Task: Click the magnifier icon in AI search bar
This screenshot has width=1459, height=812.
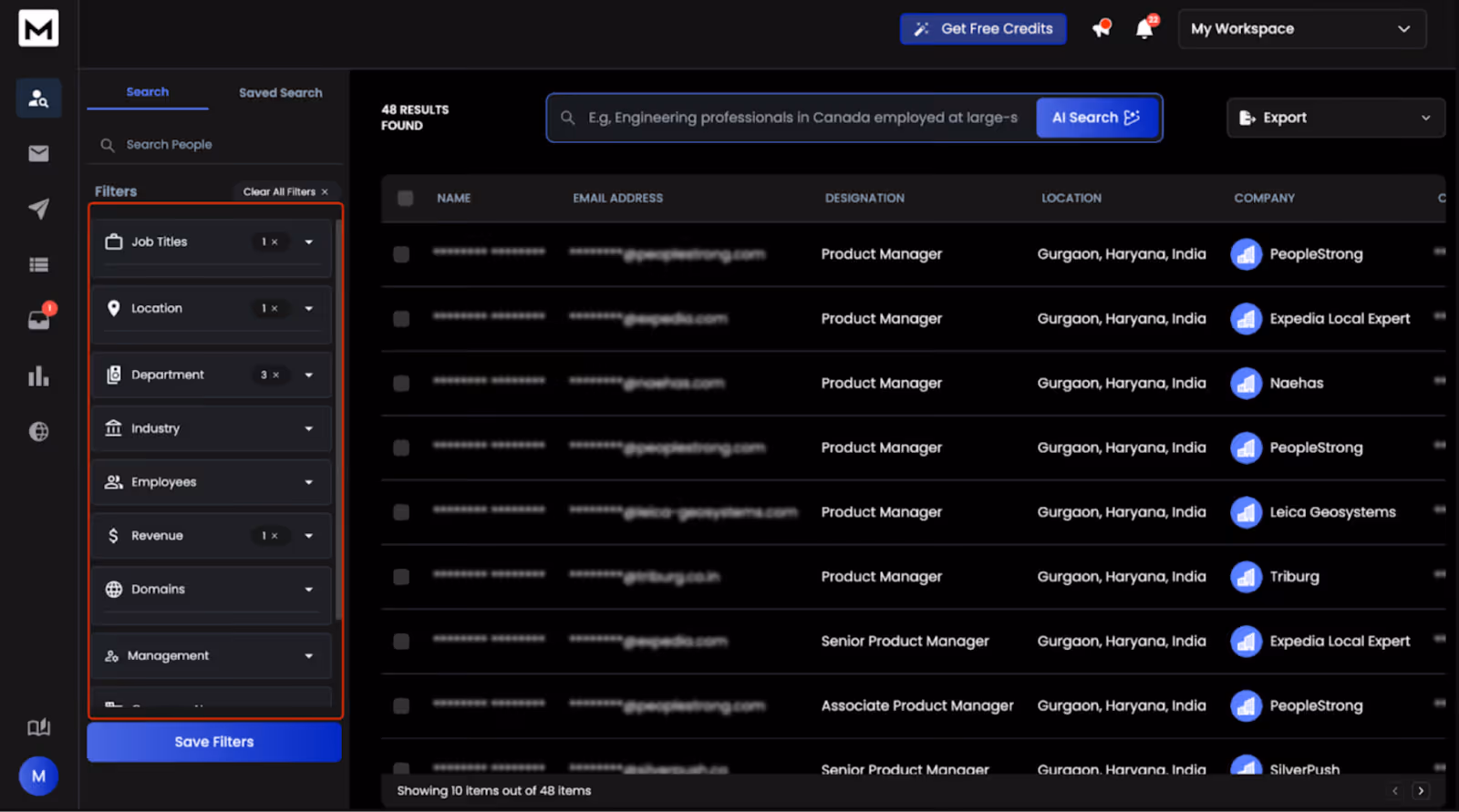Action: tap(567, 118)
